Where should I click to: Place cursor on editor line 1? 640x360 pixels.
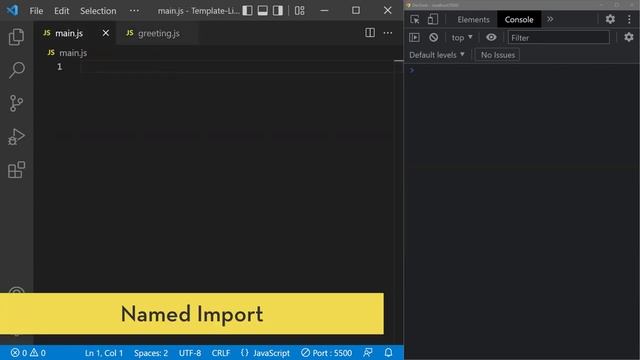pos(237,67)
